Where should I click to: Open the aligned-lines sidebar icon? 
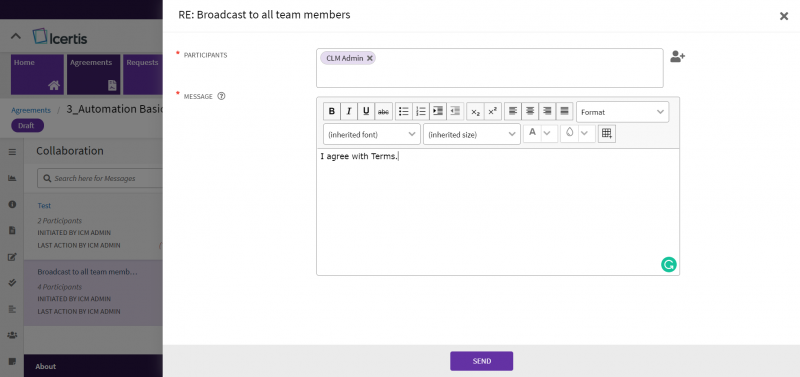[12, 309]
